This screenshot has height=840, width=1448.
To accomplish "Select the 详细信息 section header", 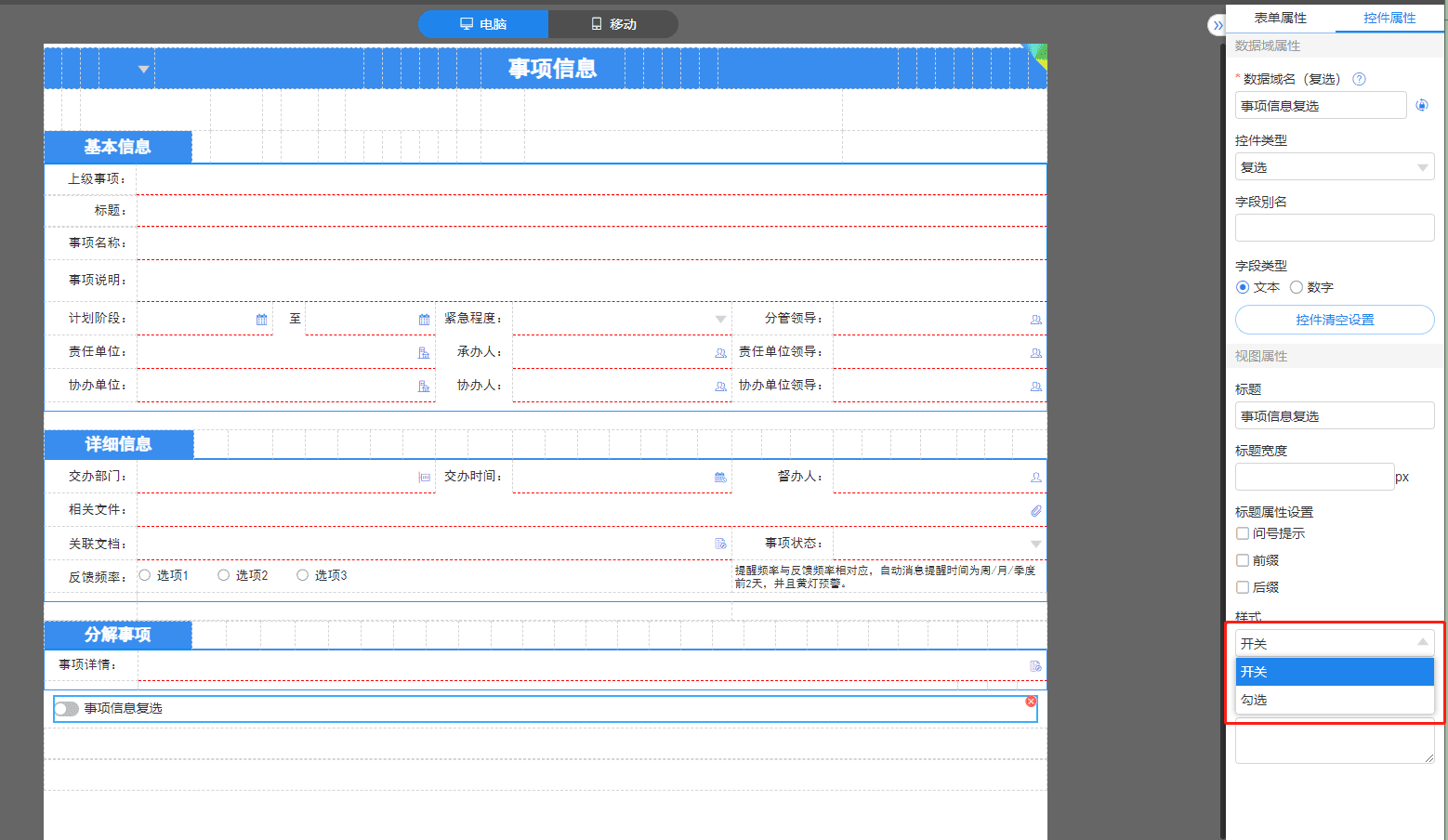I will [x=119, y=444].
